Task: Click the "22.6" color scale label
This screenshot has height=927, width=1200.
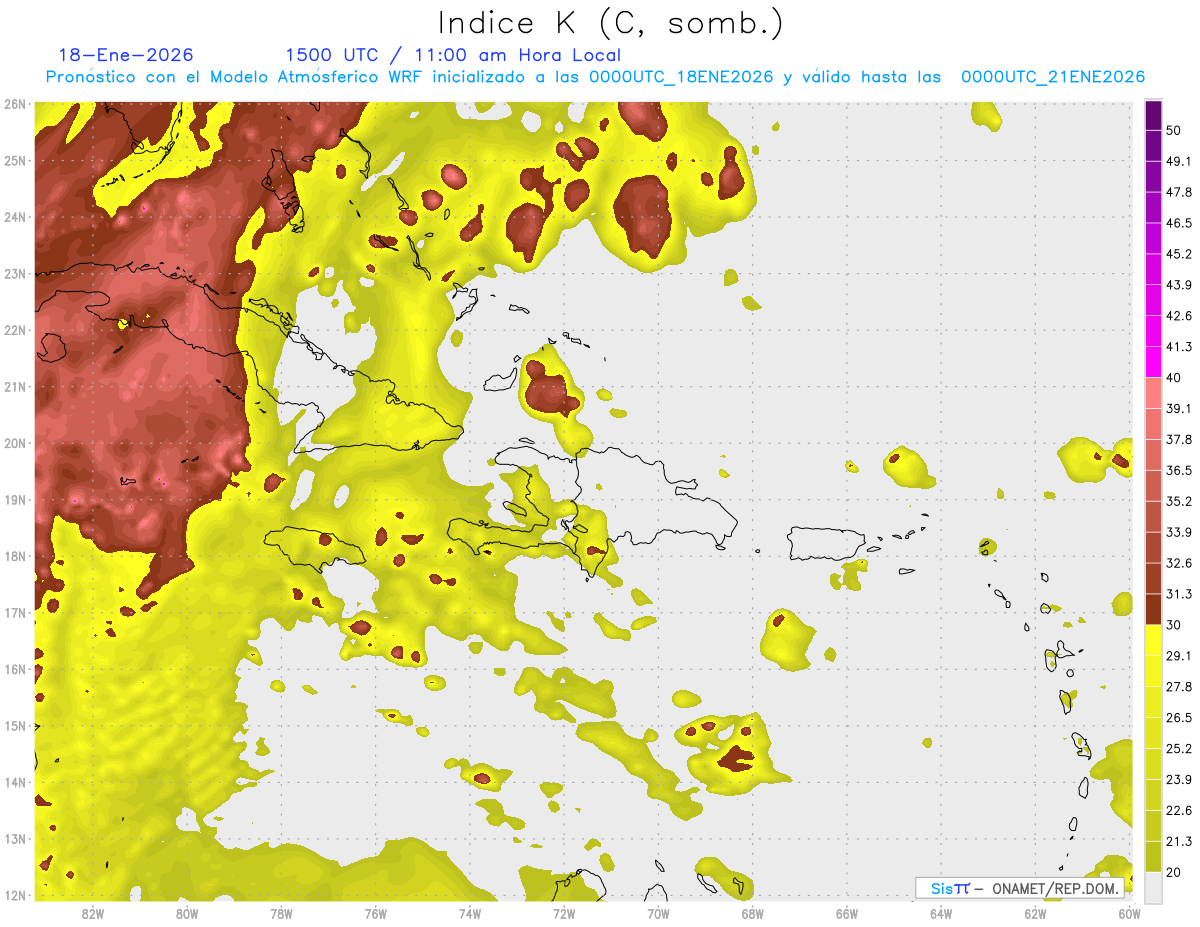Action: (1179, 811)
